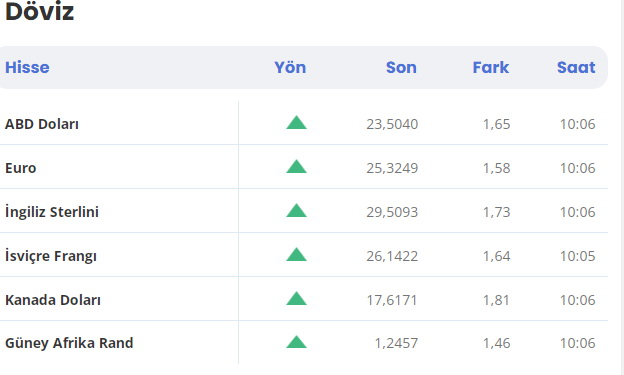This screenshot has height=375, width=624.
Task: Sort by the Yön column header
Action: click(290, 67)
